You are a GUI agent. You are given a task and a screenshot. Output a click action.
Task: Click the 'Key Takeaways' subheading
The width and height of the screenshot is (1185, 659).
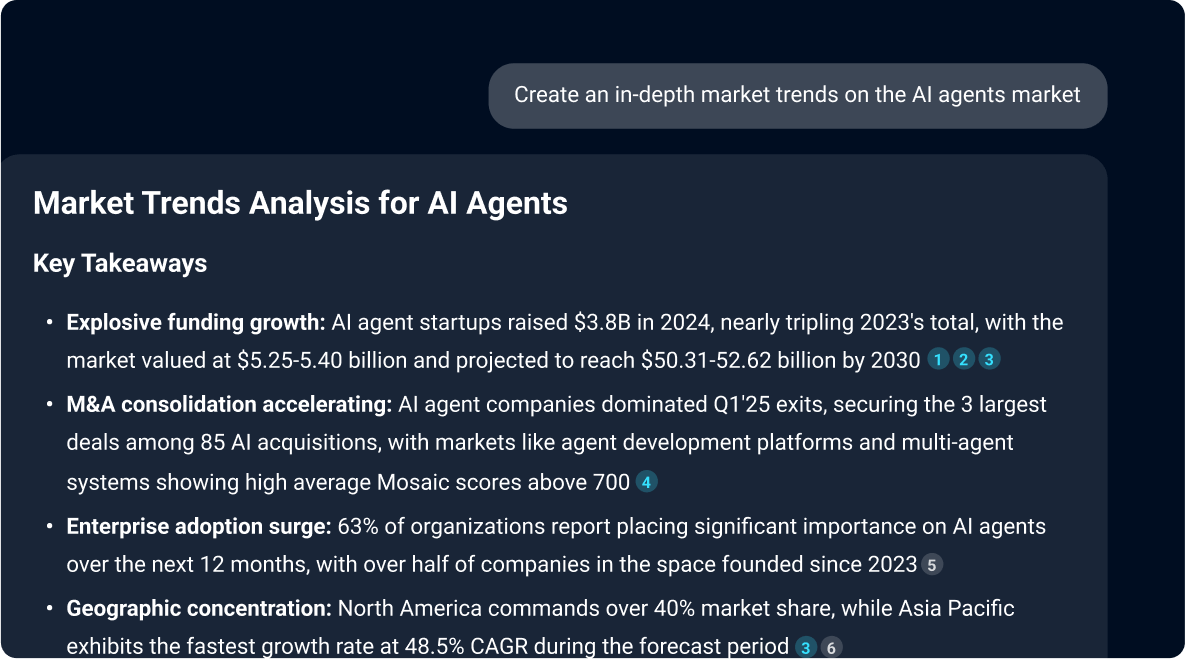120,263
